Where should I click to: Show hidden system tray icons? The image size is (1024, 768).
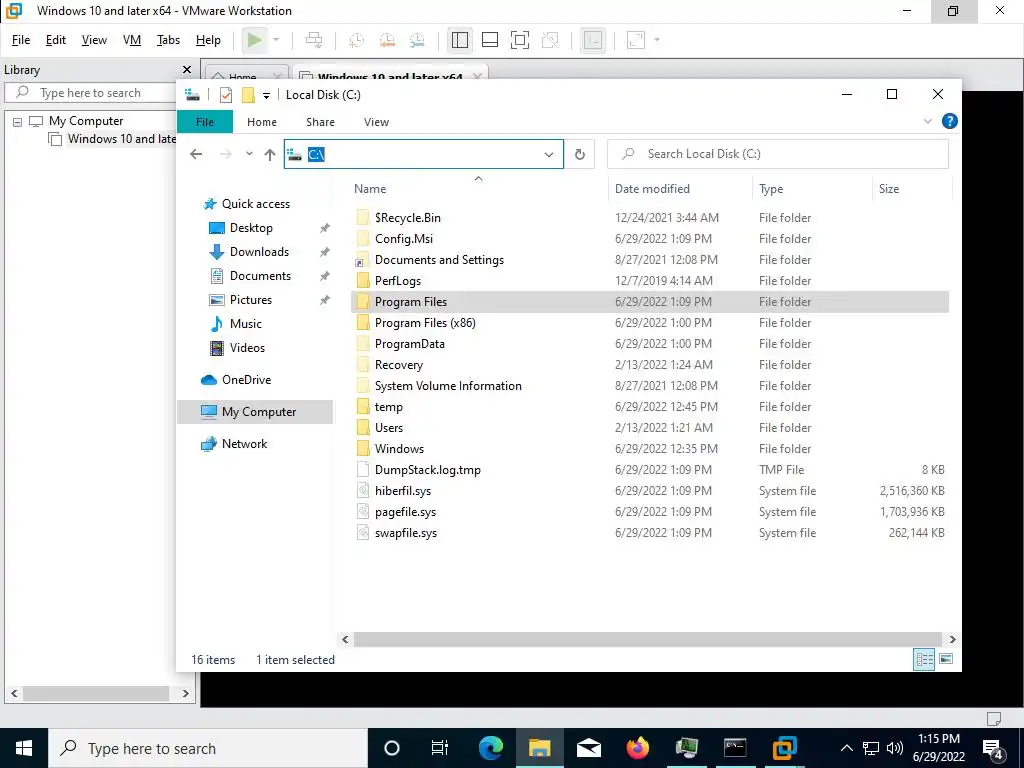pyautogui.click(x=846, y=748)
